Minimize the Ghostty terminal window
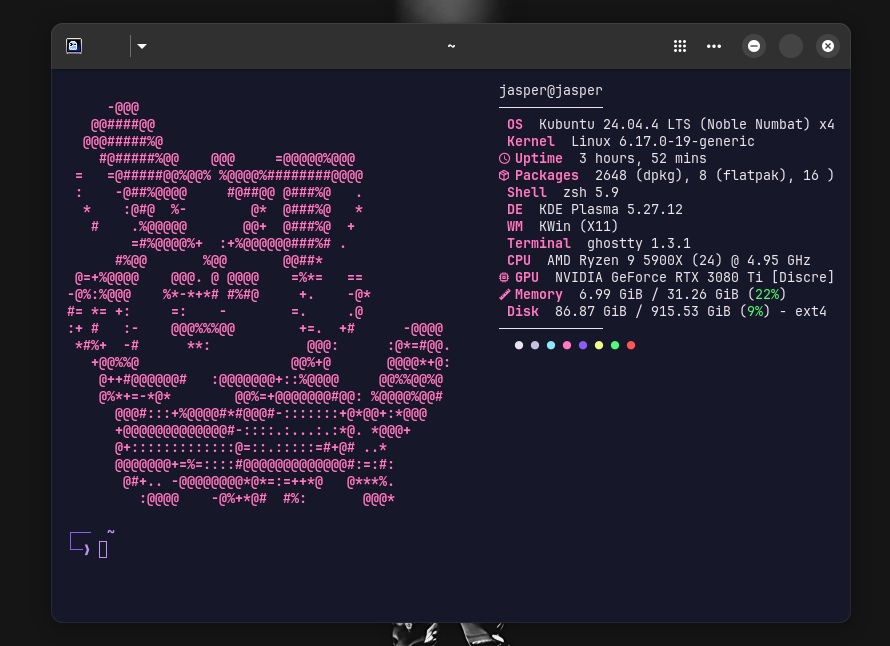The height and width of the screenshot is (646, 890). [754, 46]
